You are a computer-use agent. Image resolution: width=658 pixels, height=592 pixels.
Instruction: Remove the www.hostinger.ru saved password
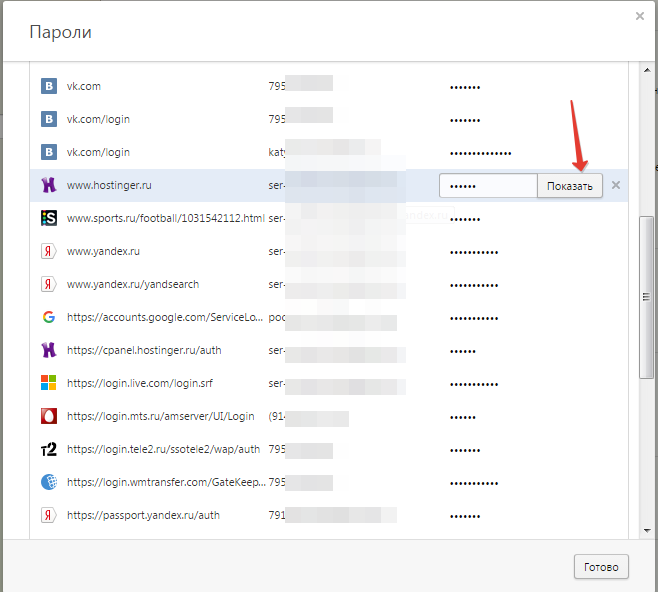(616, 185)
